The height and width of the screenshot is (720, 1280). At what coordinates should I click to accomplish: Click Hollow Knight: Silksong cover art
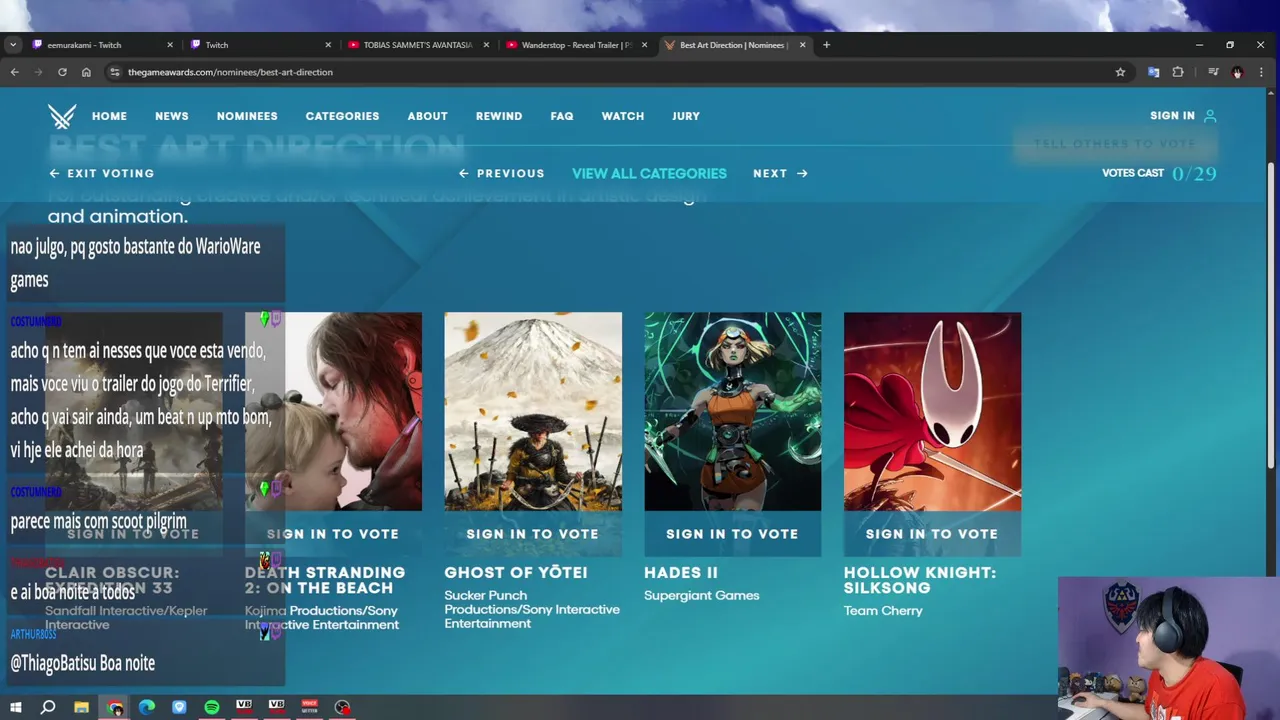click(932, 411)
